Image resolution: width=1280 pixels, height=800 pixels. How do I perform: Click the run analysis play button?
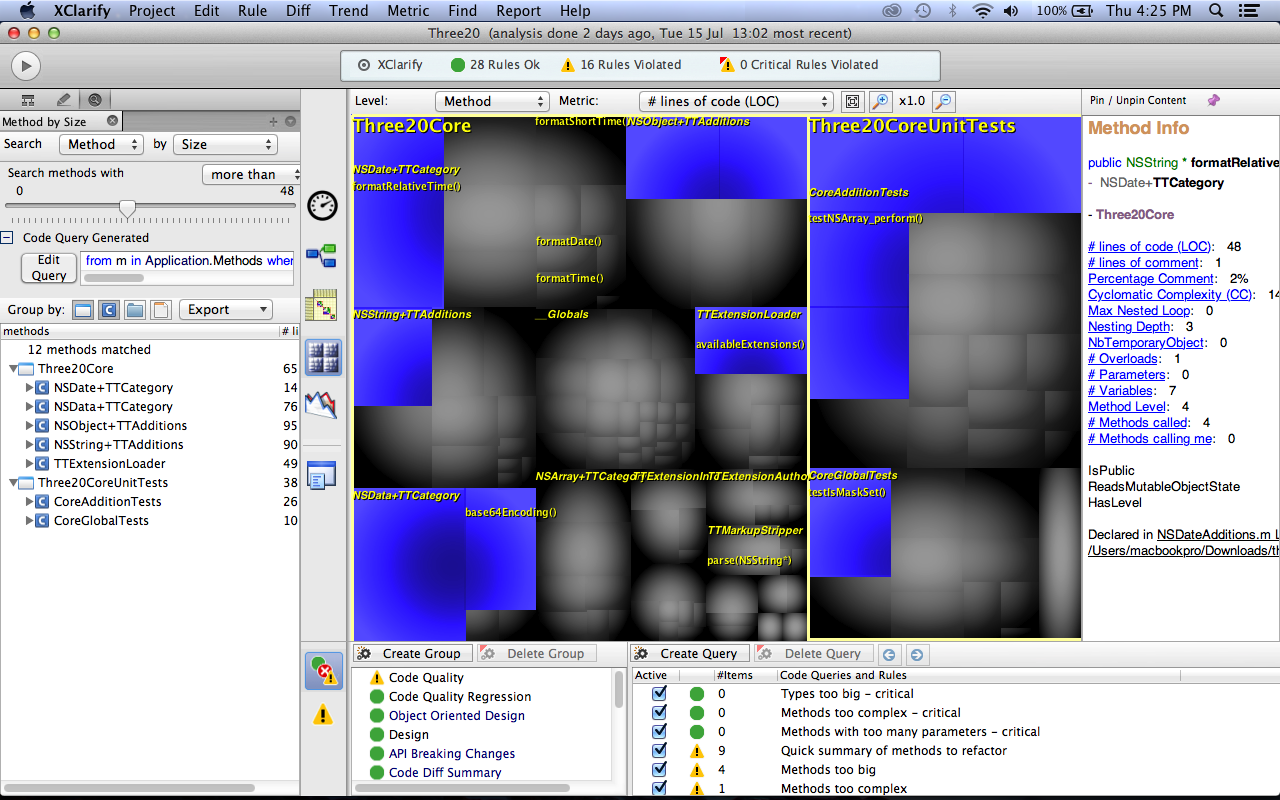pos(25,66)
